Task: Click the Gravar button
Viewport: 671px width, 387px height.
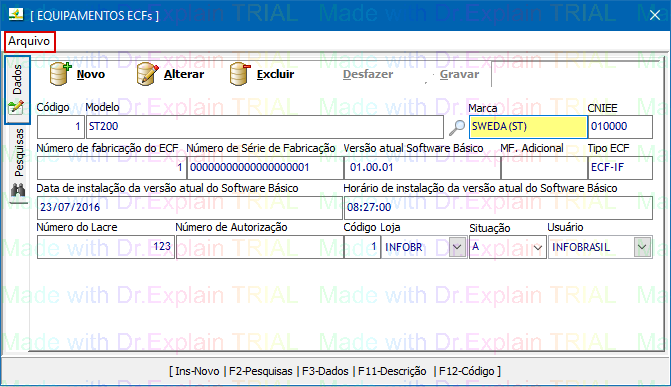Action: pyautogui.click(x=459, y=74)
